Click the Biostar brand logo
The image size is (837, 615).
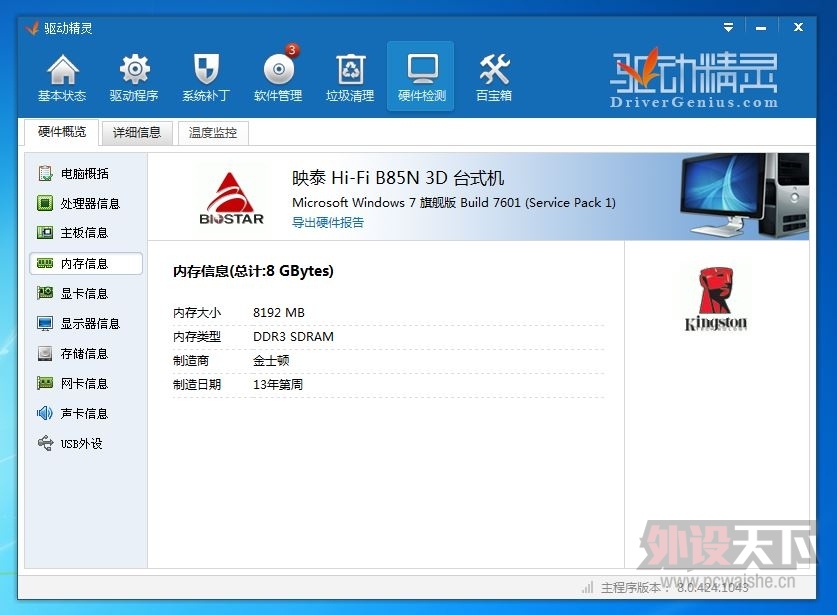coord(231,199)
